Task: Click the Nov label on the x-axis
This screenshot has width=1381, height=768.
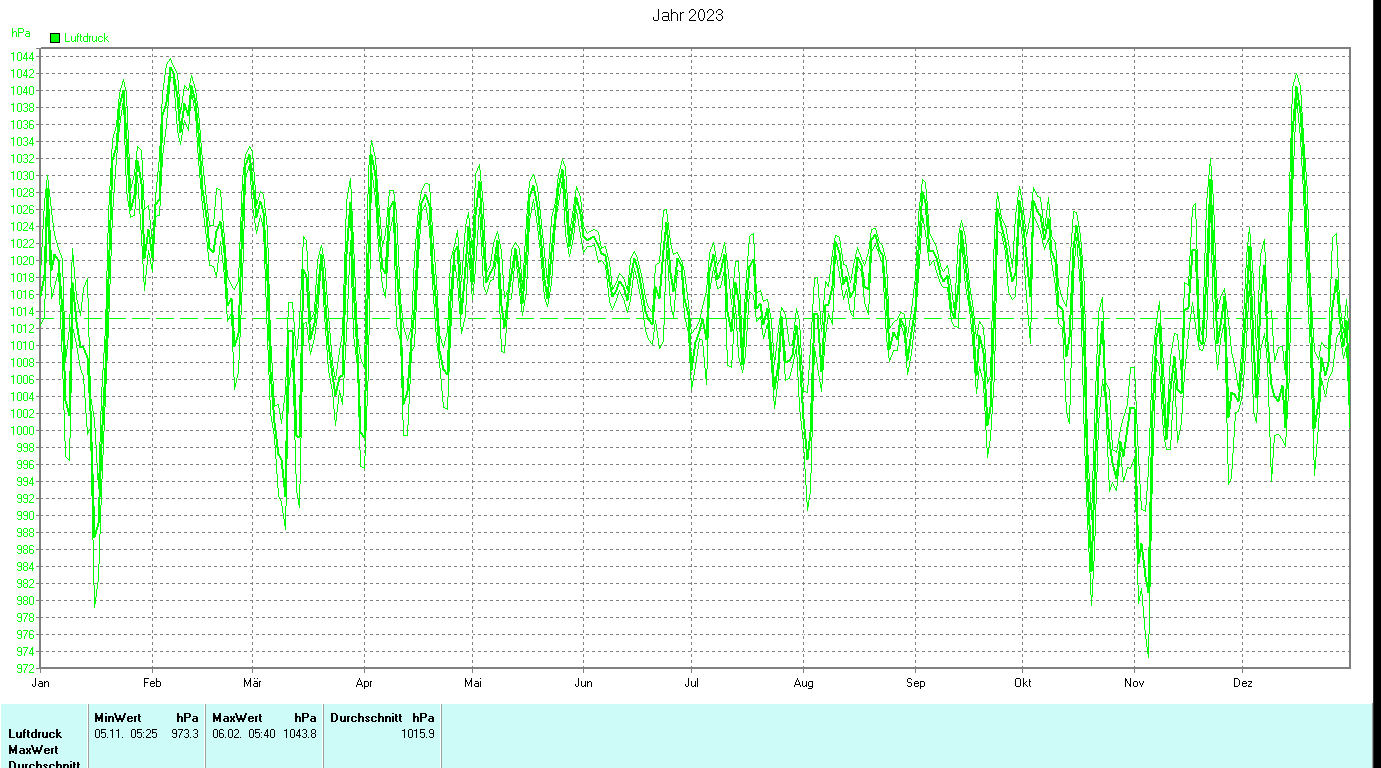Action: click(x=1134, y=683)
